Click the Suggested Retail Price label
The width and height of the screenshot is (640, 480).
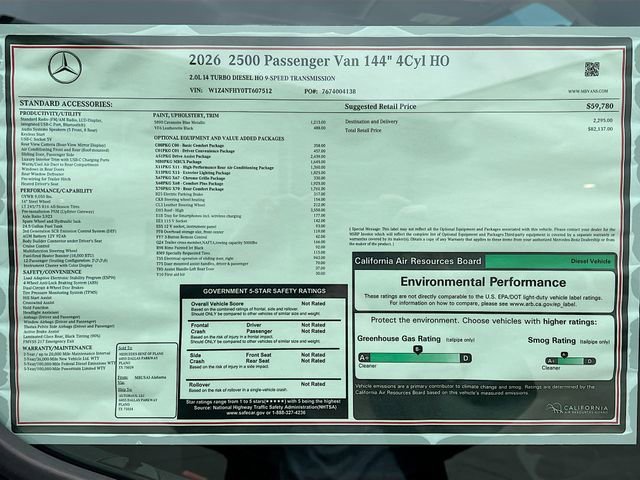pyautogui.click(x=380, y=107)
